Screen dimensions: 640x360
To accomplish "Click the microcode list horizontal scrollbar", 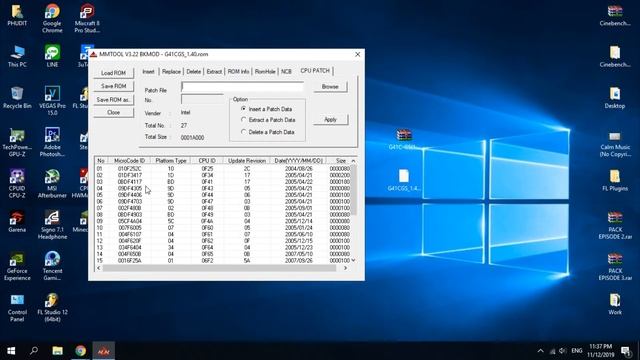I will pos(221,268).
